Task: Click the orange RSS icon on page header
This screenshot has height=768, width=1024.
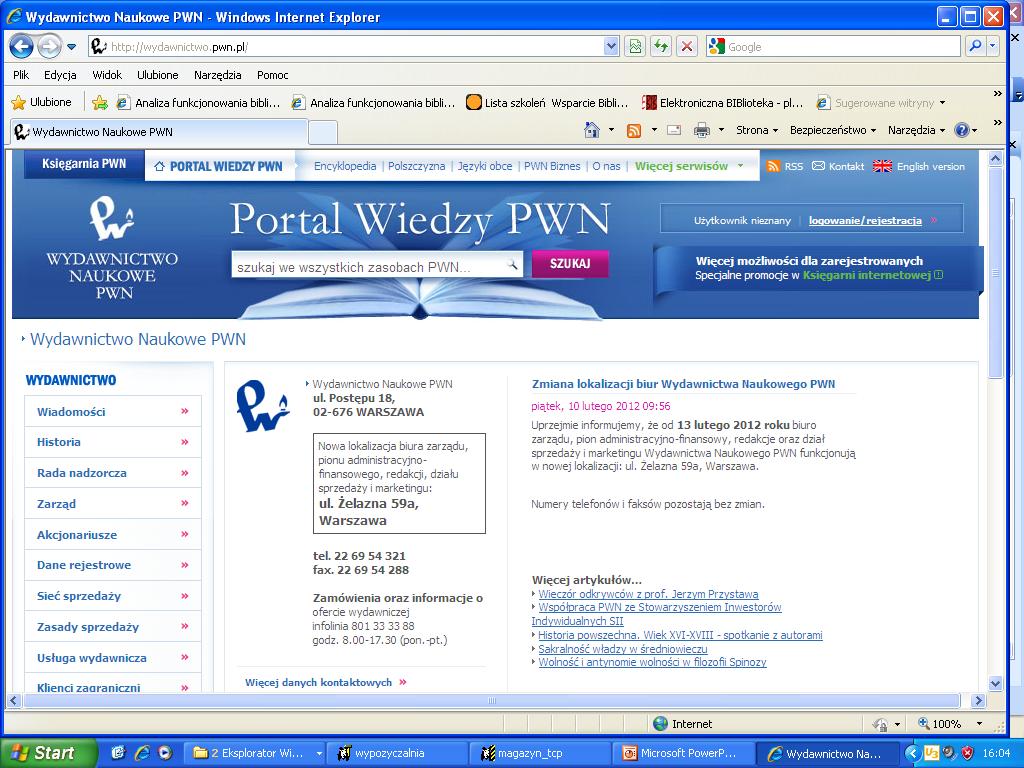Action: coord(773,166)
